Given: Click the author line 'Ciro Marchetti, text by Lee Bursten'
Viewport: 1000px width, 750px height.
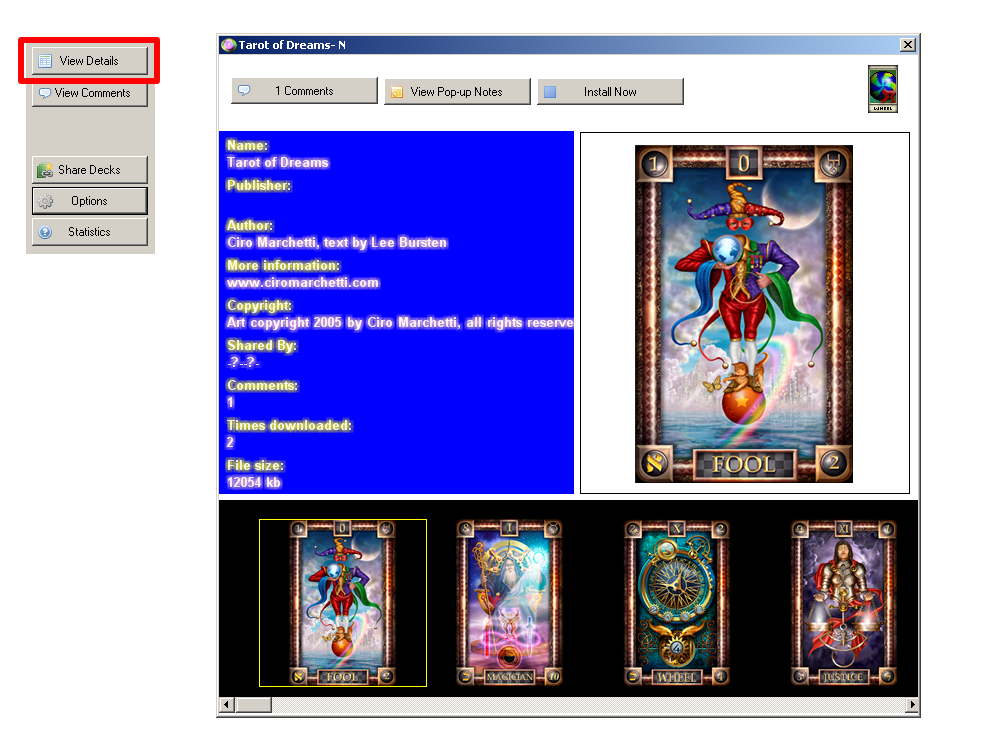Looking at the screenshot, I should (x=337, y=242).
